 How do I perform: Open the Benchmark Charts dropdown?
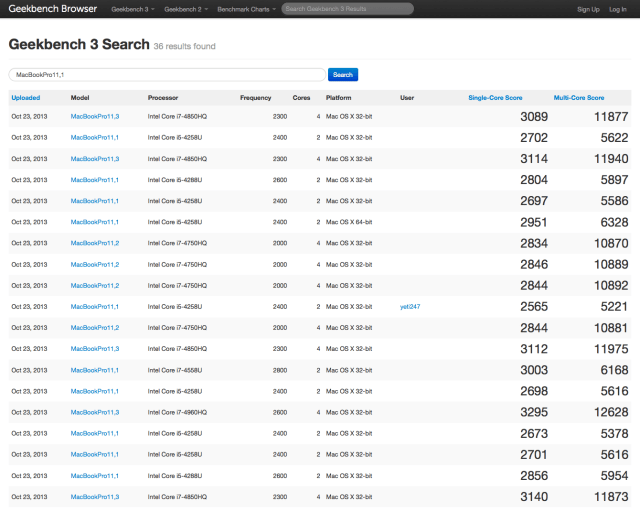pos(245,9)
